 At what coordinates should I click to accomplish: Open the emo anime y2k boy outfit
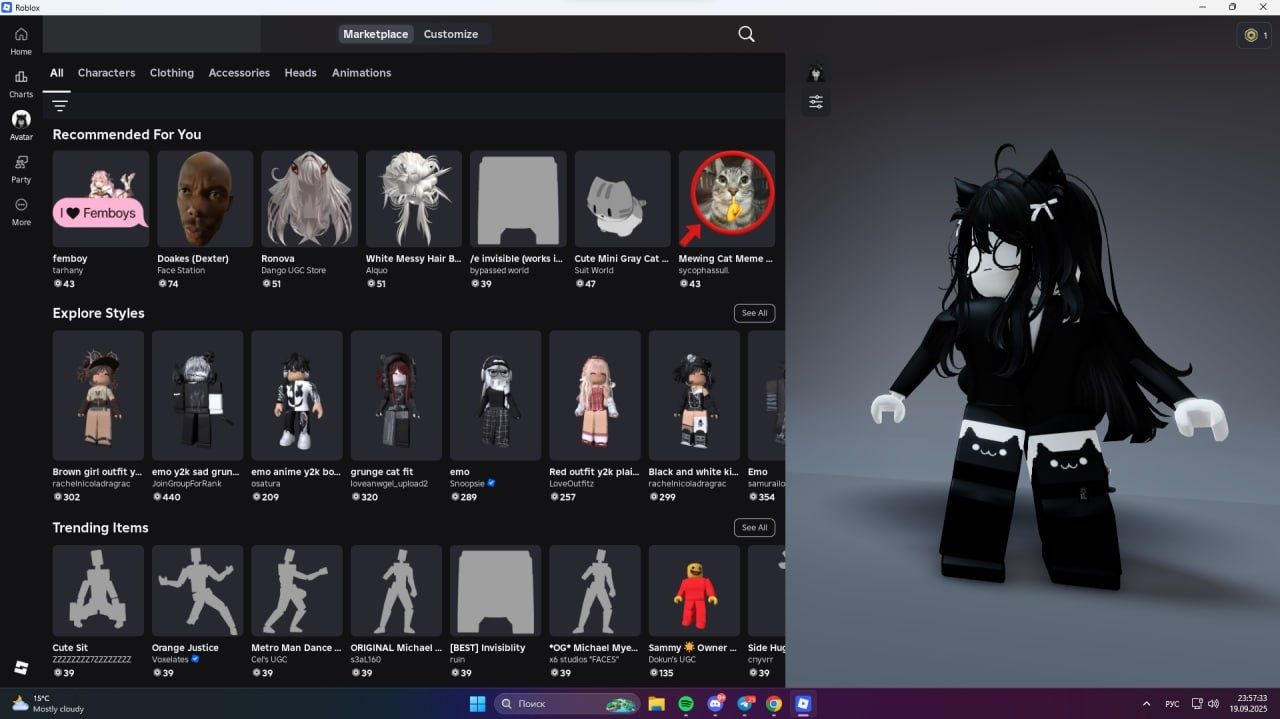[297, 396]
